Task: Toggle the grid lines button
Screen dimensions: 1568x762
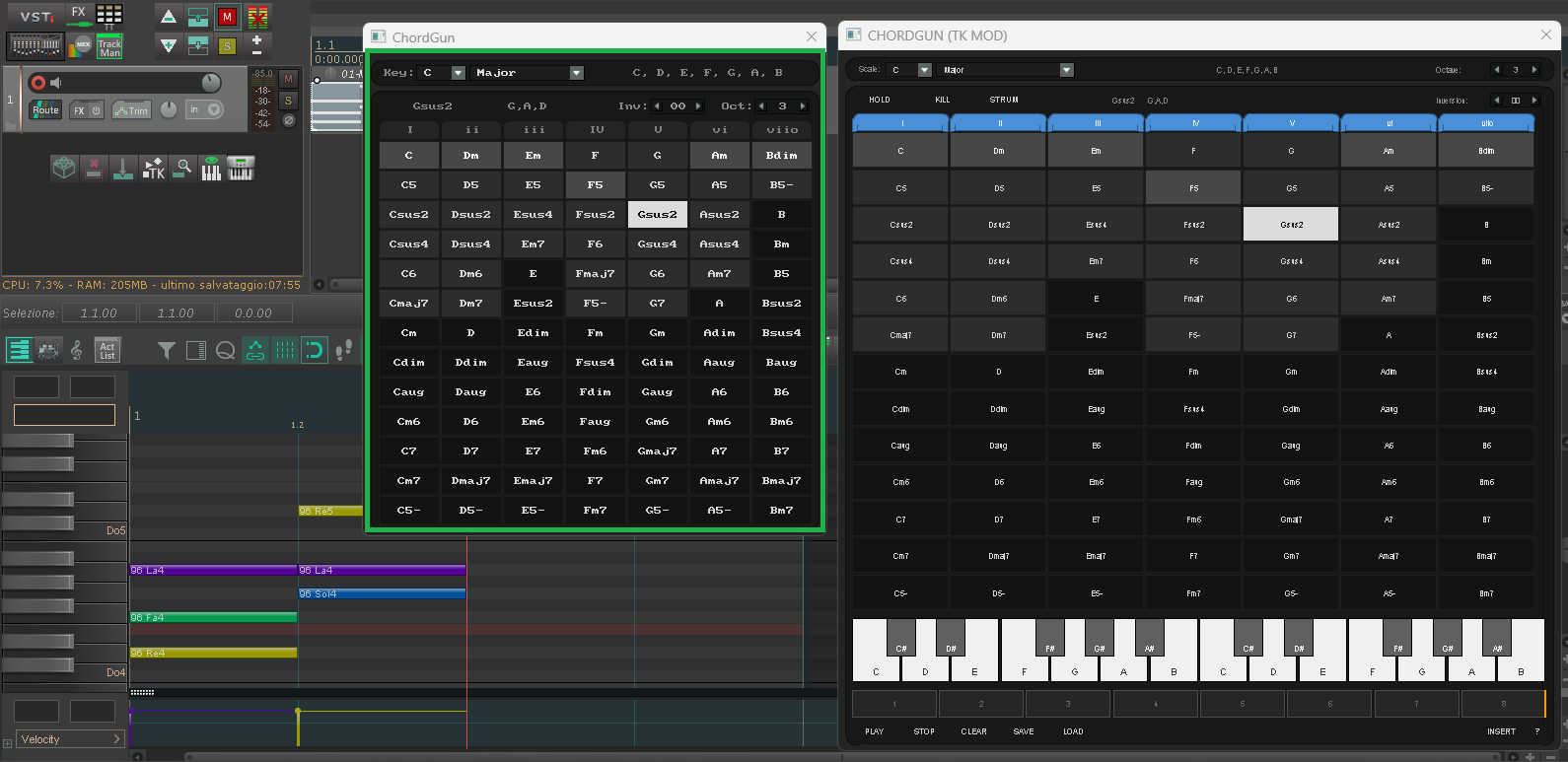Action: 285,350
